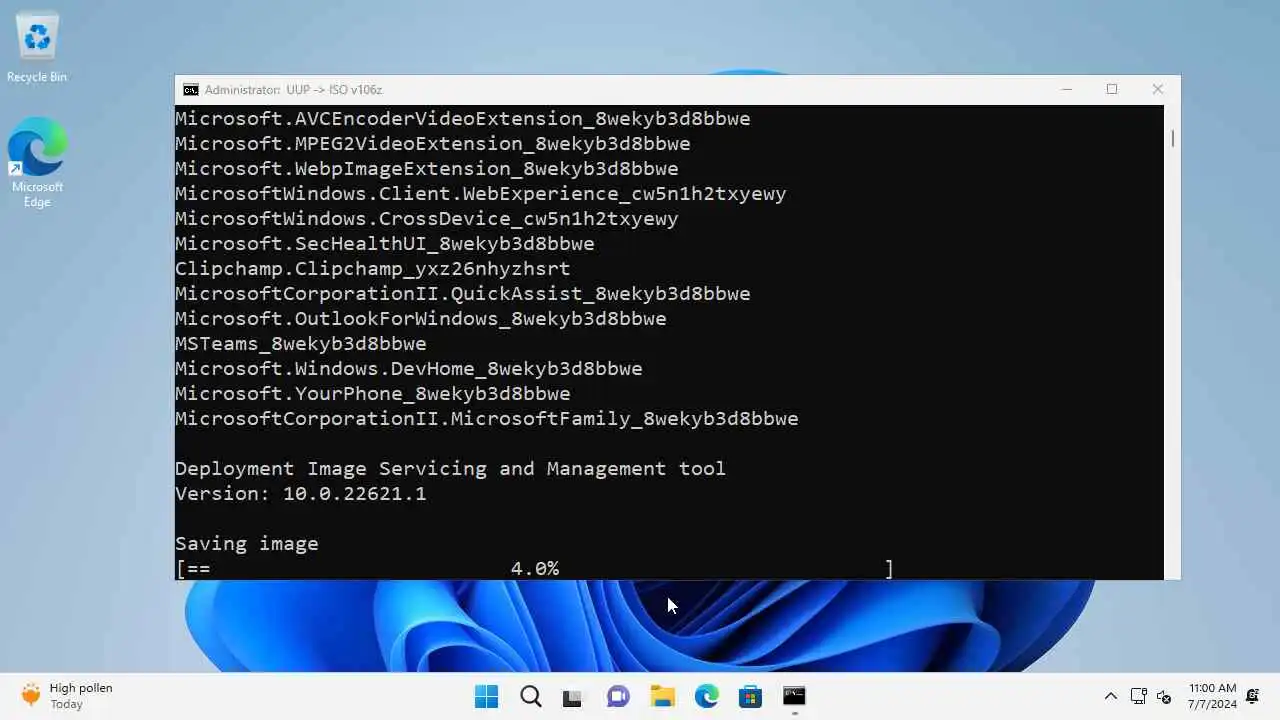
Task: Select the Microsoft Edge desktop shortcut
Action: click(x=37, y=163)
